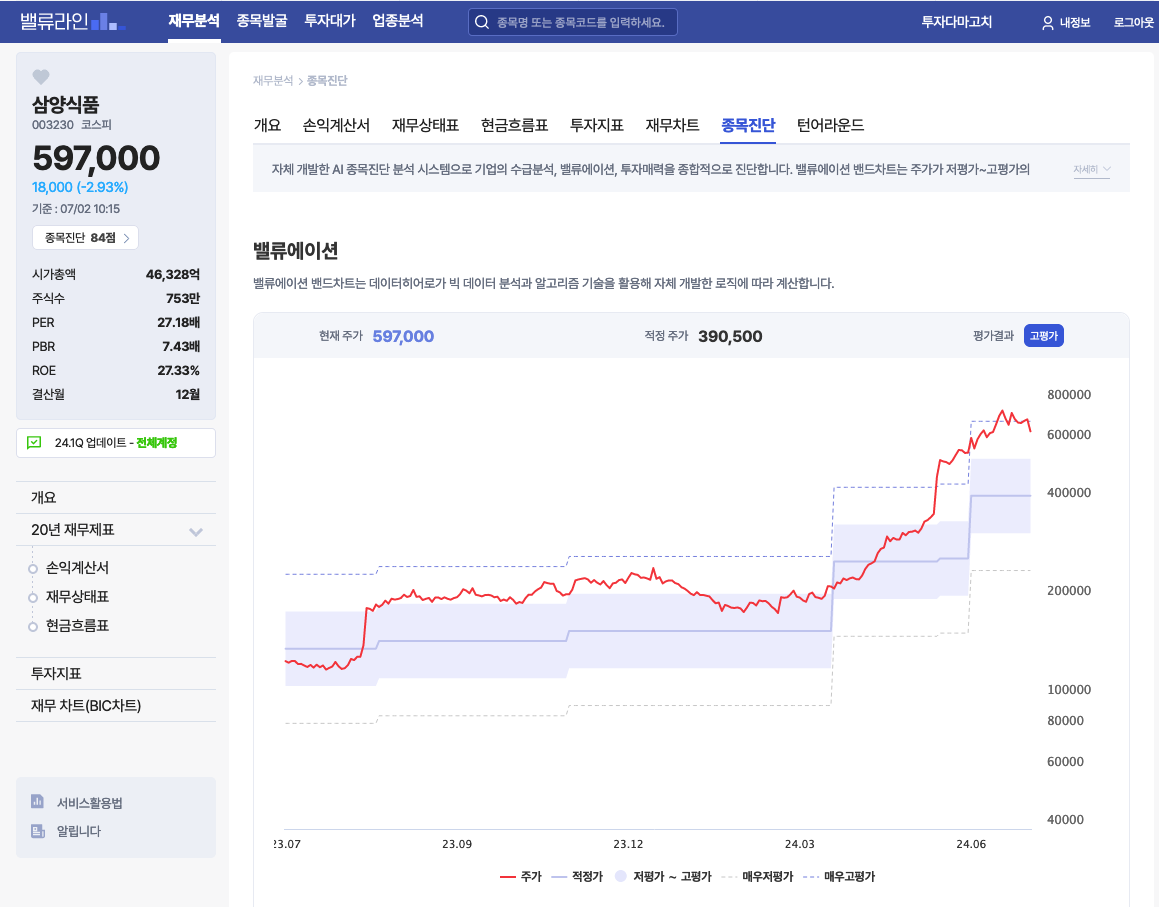Click the 18,000 (-2.93%) price change text

[x=80, y=187]
